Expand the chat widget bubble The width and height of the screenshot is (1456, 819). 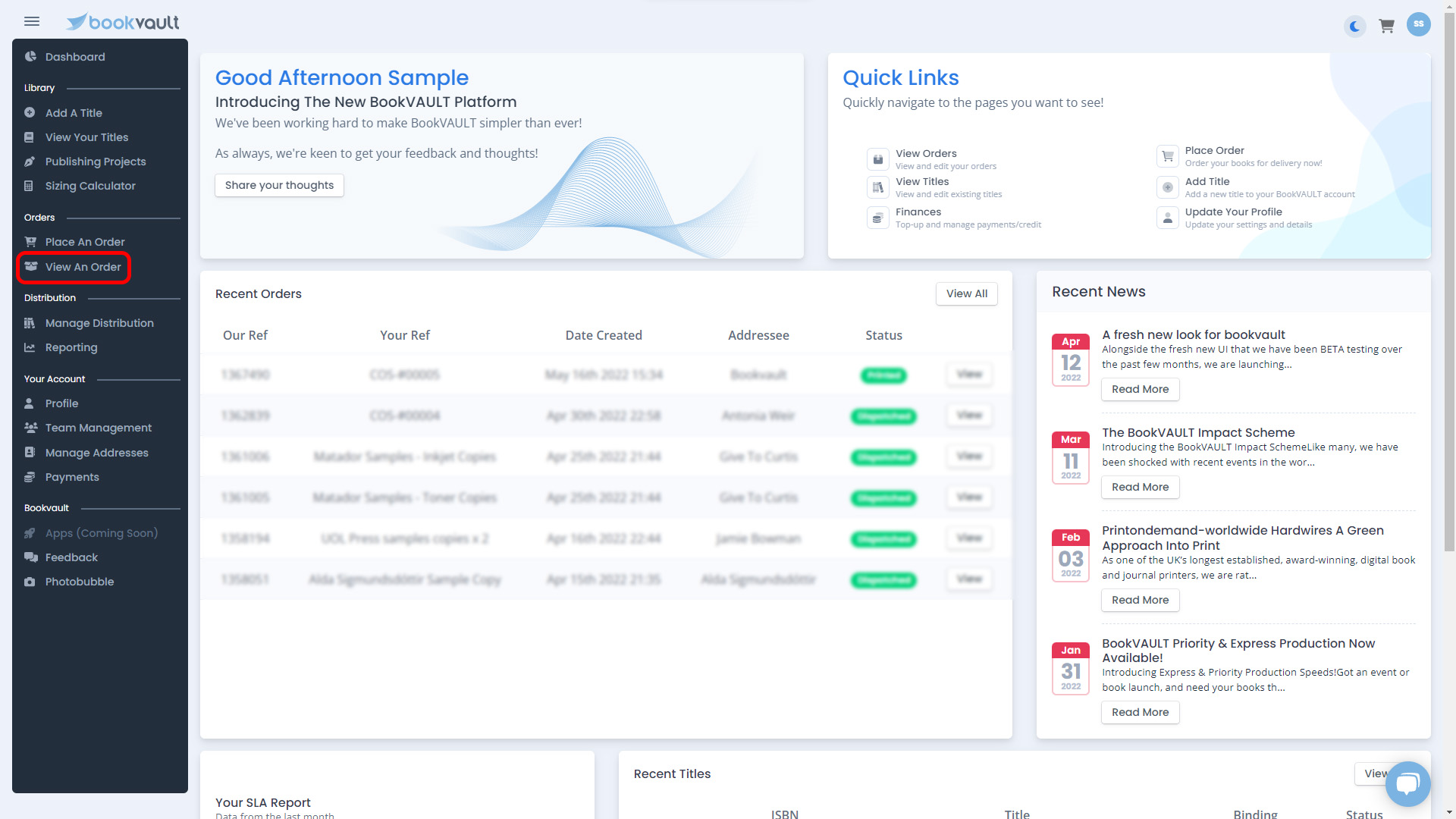point(1408,784)
